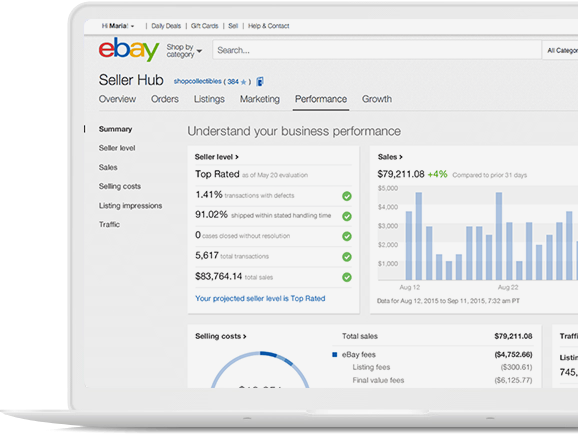
Task: Click the store icon beside shopcollectibles
Action: point(260,81)
